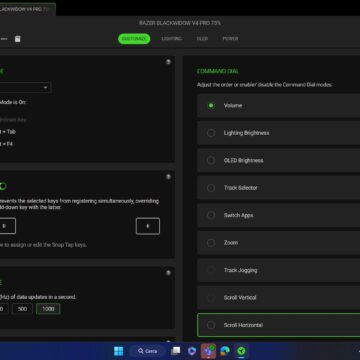Click the Razer BlackWidow V4 Pro 75% title
This screenshot has height=360, width=360.
(180, 23)
